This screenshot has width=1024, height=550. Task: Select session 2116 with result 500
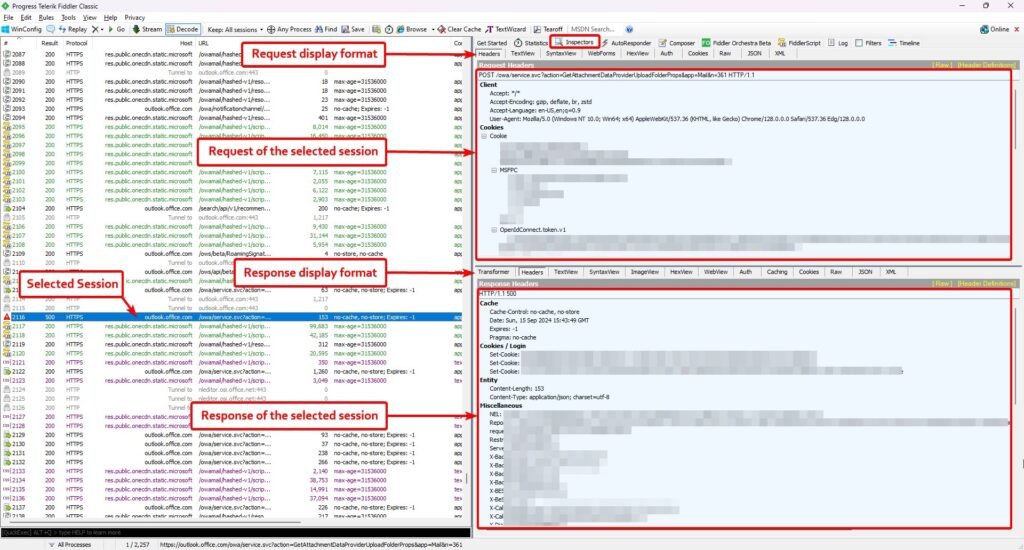pos(233,317)
